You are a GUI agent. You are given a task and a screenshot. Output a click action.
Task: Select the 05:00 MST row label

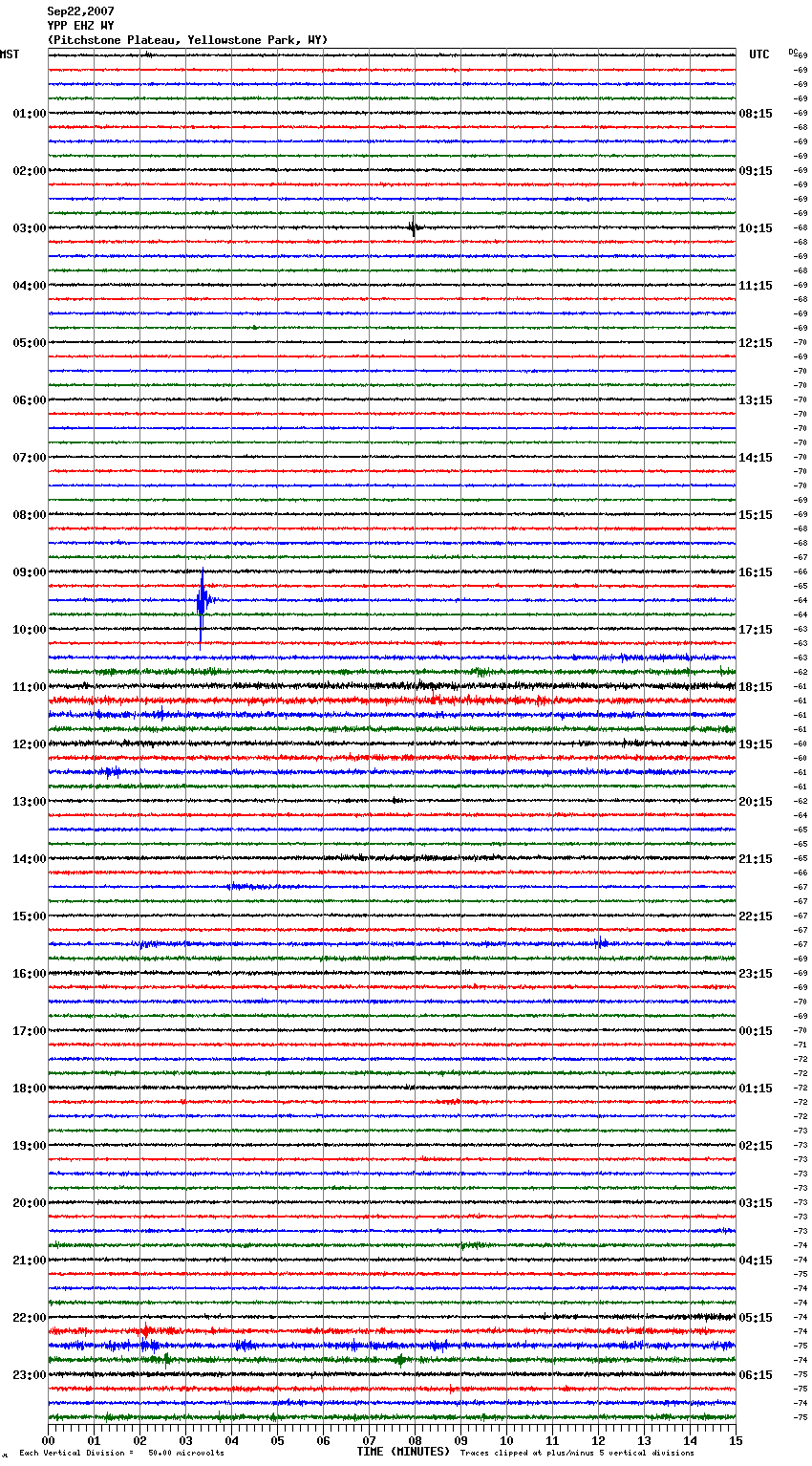(30, 343)
